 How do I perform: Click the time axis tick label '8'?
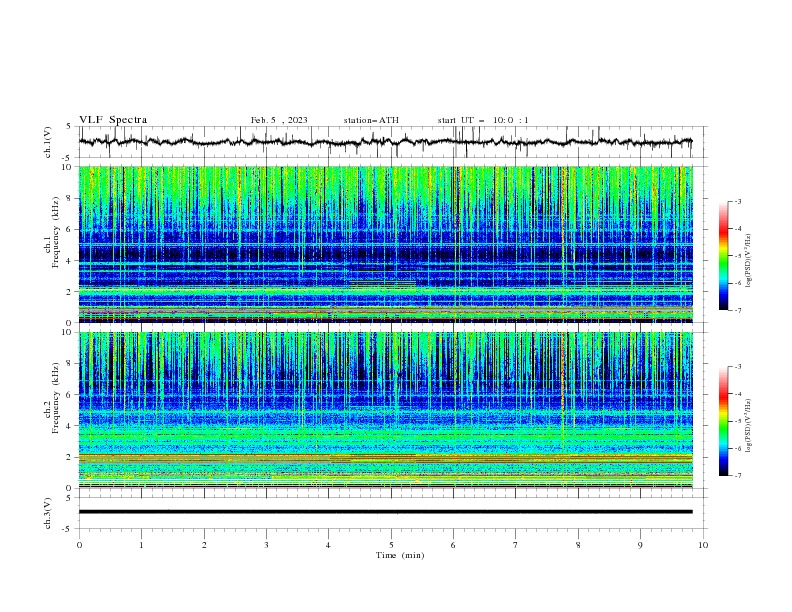click(578, 545)
